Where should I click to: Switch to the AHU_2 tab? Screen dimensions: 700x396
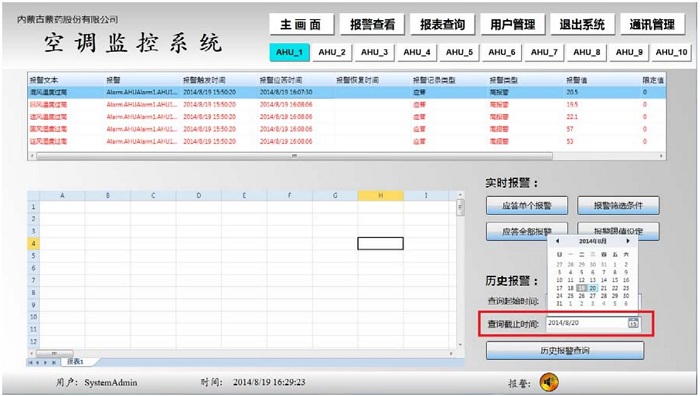coord(332,52)
